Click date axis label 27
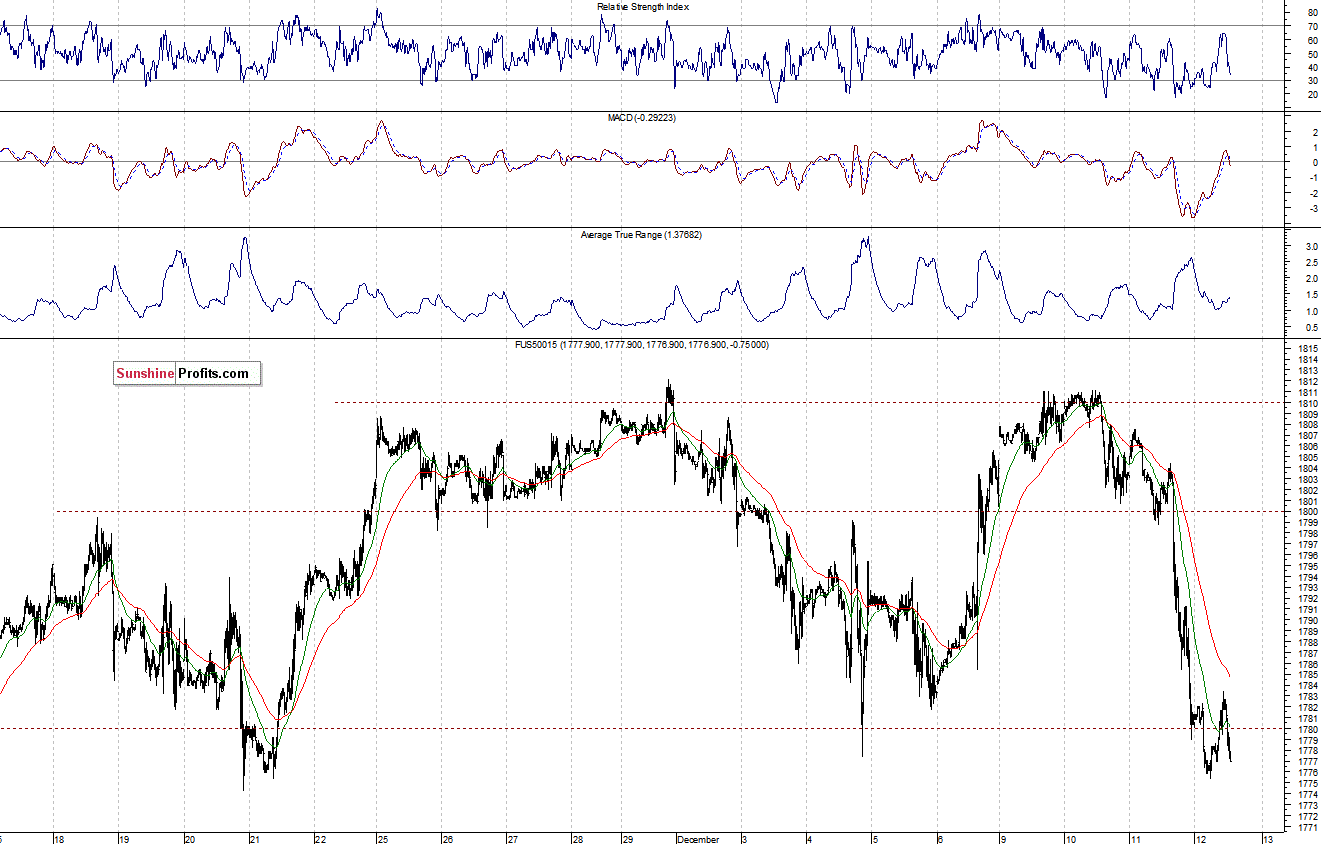The width and height of the screenshot is (1321, 844). point(512,839)
